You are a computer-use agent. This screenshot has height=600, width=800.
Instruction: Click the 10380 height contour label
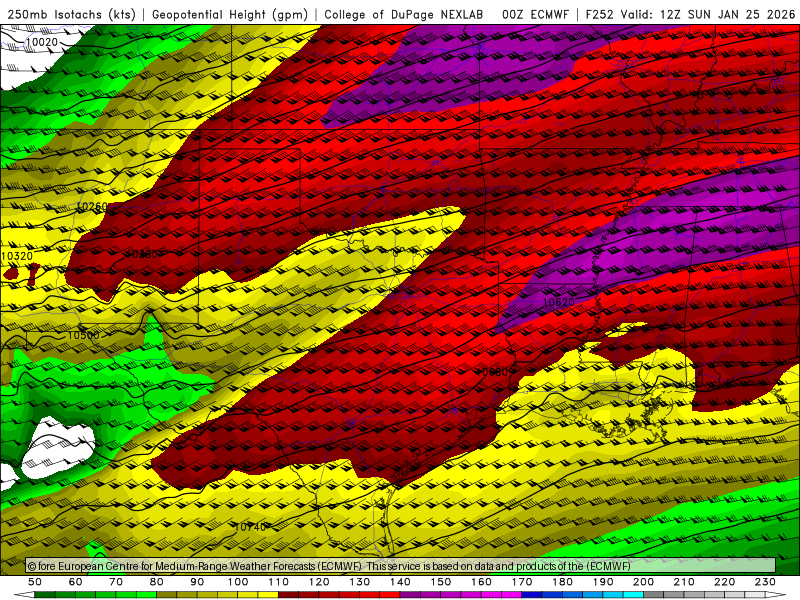pyautogui.click(x=142, y=254)
